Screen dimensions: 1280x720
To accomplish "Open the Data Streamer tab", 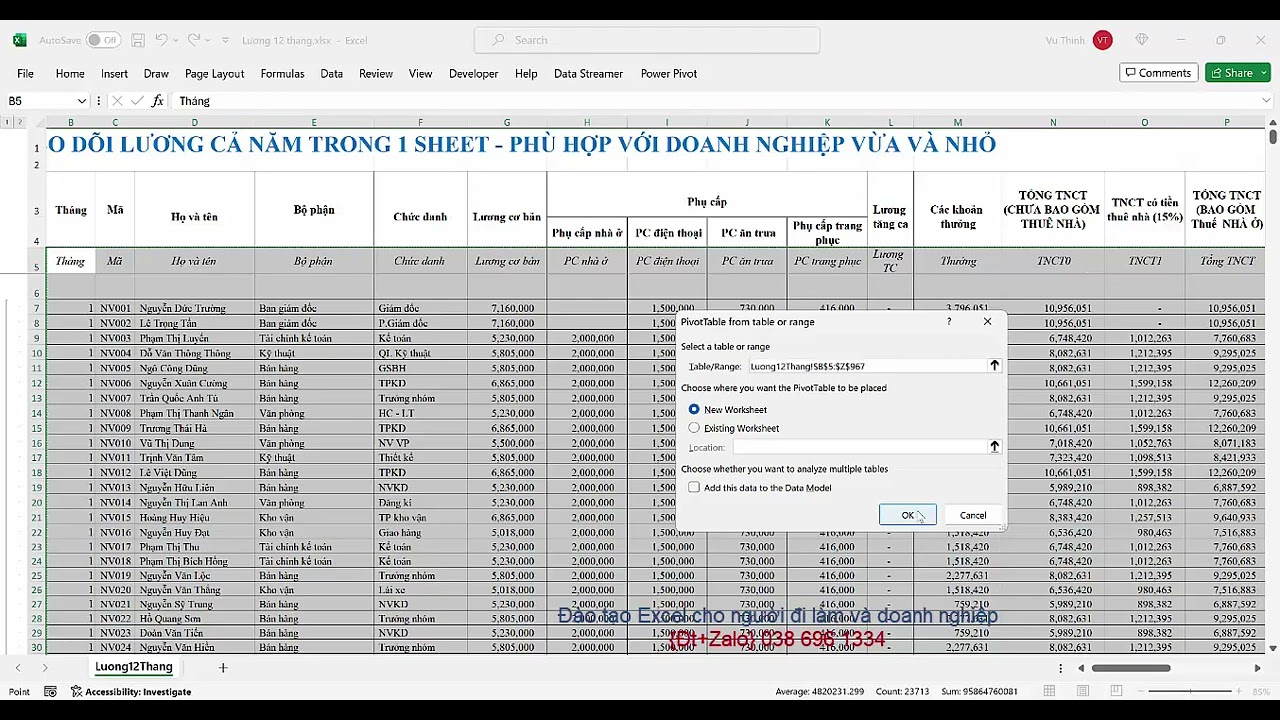I will pos(588,73).
